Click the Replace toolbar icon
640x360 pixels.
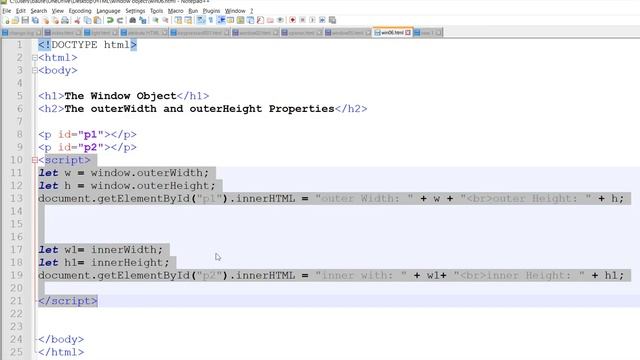point(142,20)
